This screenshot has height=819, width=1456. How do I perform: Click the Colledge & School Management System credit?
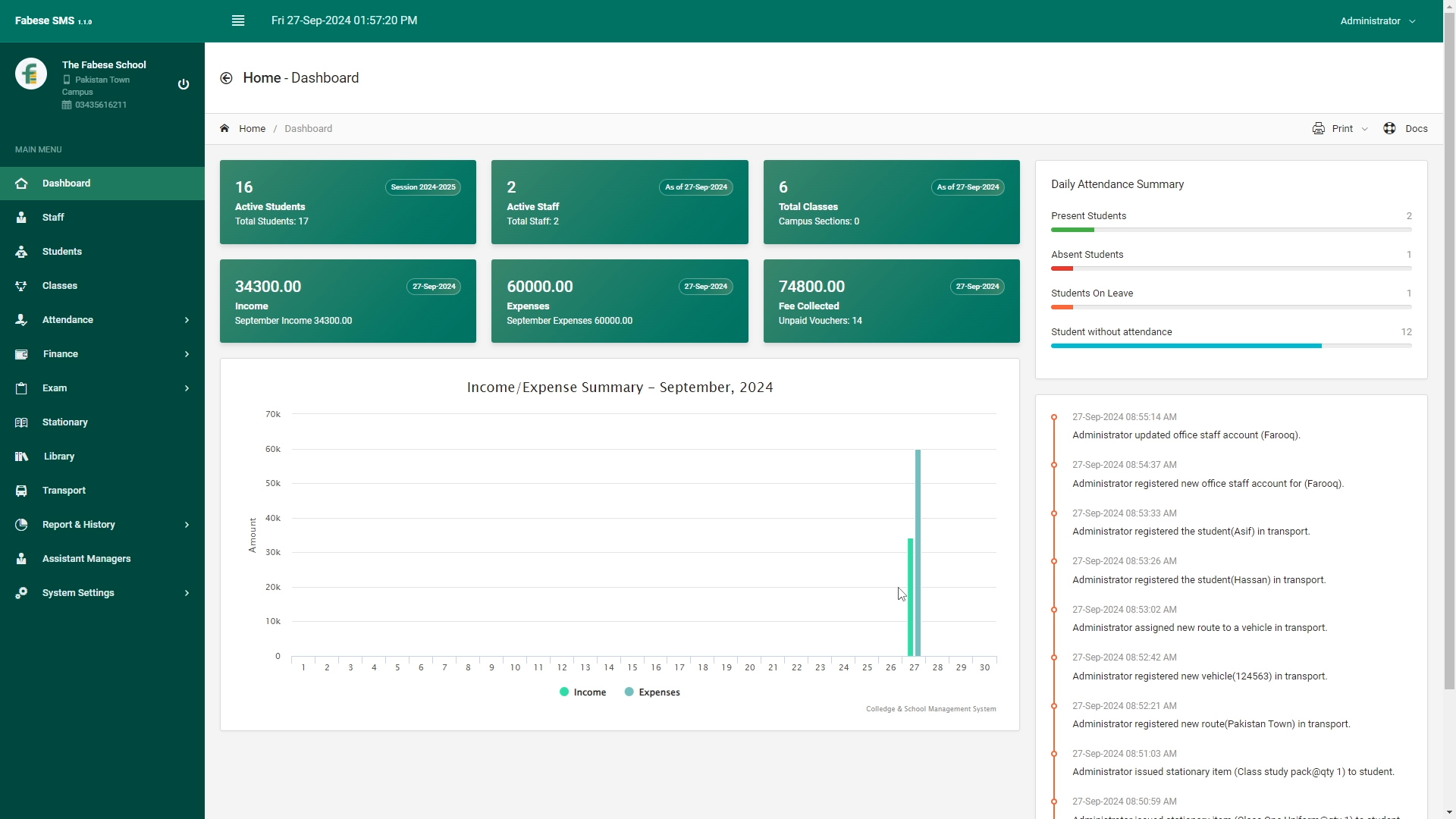pyautogui.click(x=931, y=709)
